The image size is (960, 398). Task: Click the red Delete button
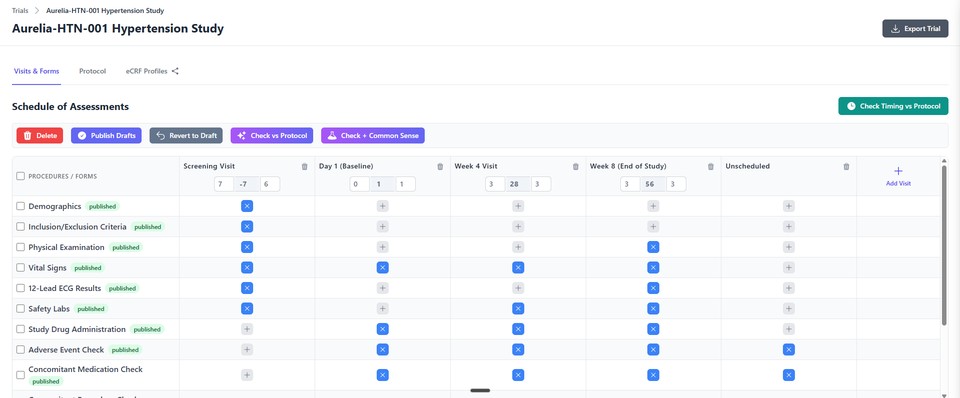click(40, 135)
